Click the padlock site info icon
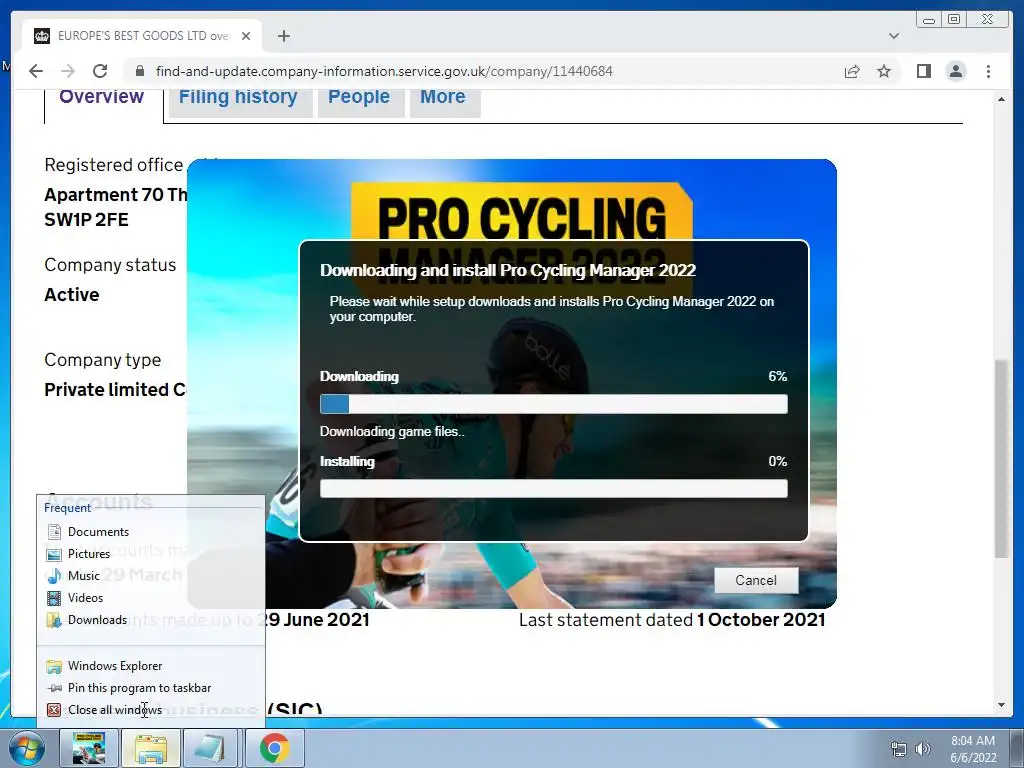This screenshot has width=1024, height=768. pos(139,71)
